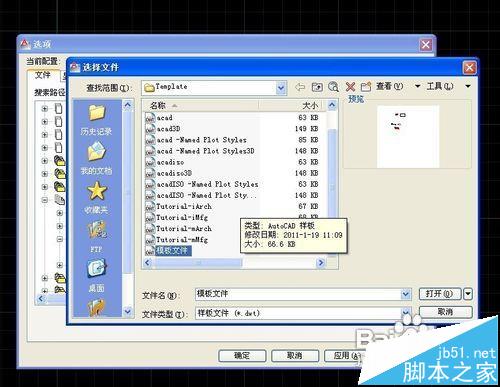The image size is (500, 387).
Task: Open the My Documents (我的文档) places icon
Action: point(96,152)
